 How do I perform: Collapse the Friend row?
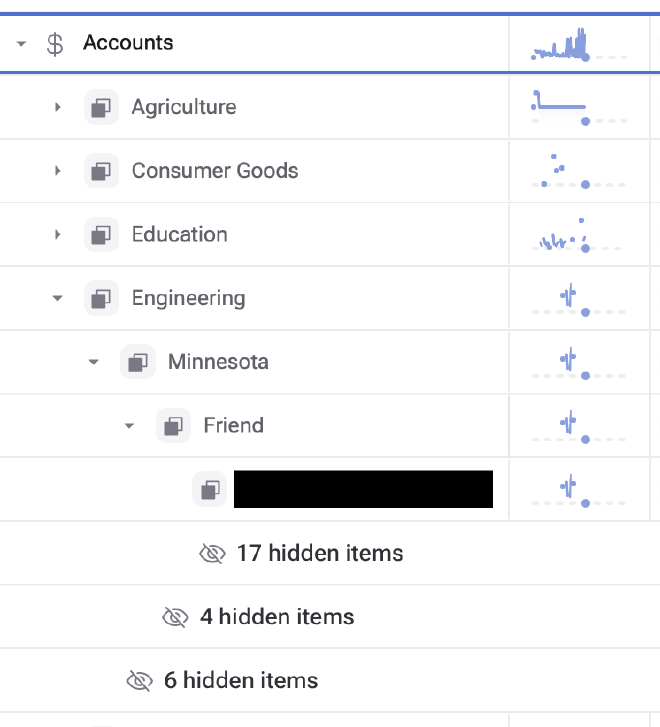pos(129,426)
